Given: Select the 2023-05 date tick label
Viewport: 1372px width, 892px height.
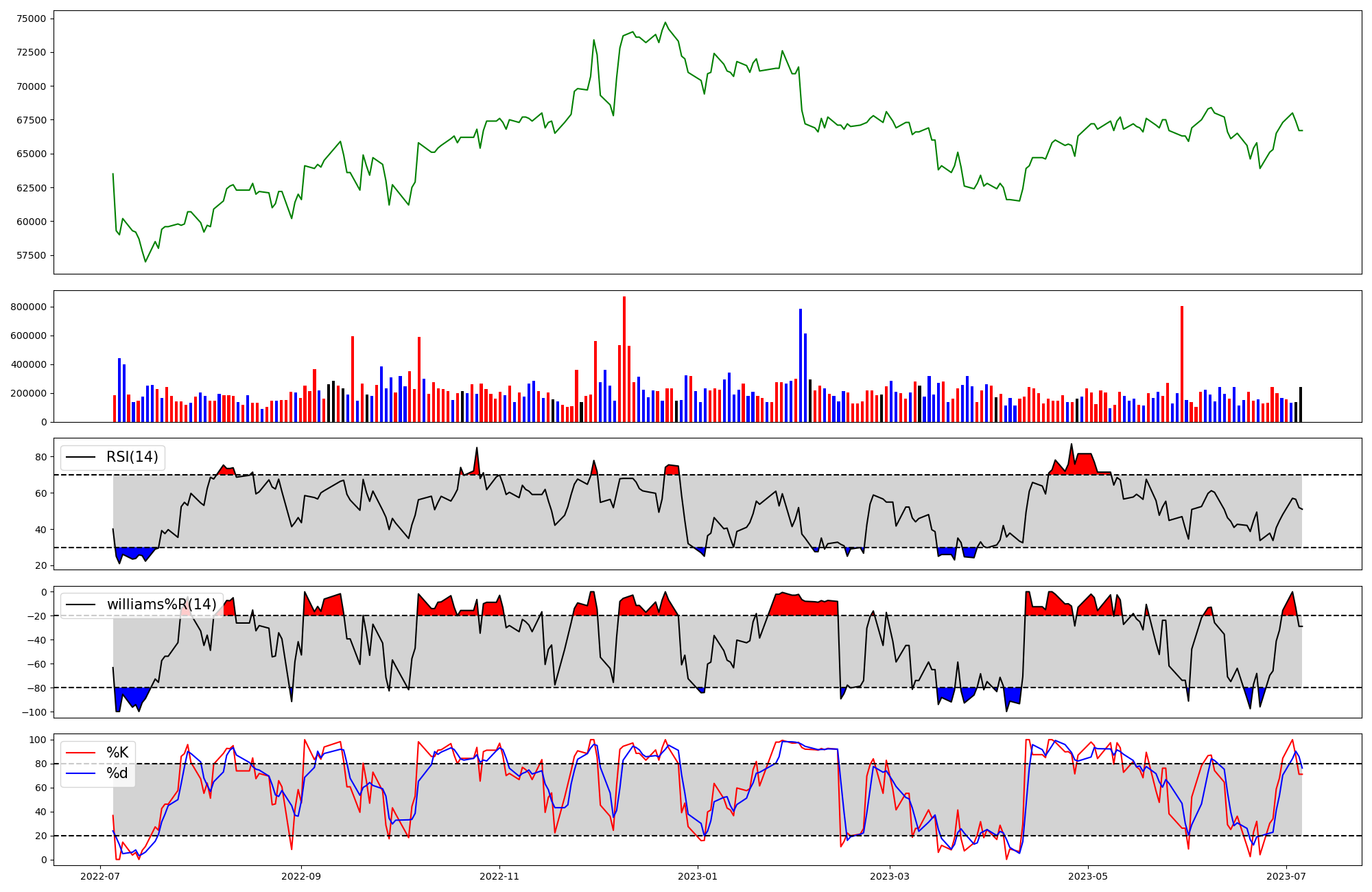Looking at the screenshot, I should coord(1088,876).
